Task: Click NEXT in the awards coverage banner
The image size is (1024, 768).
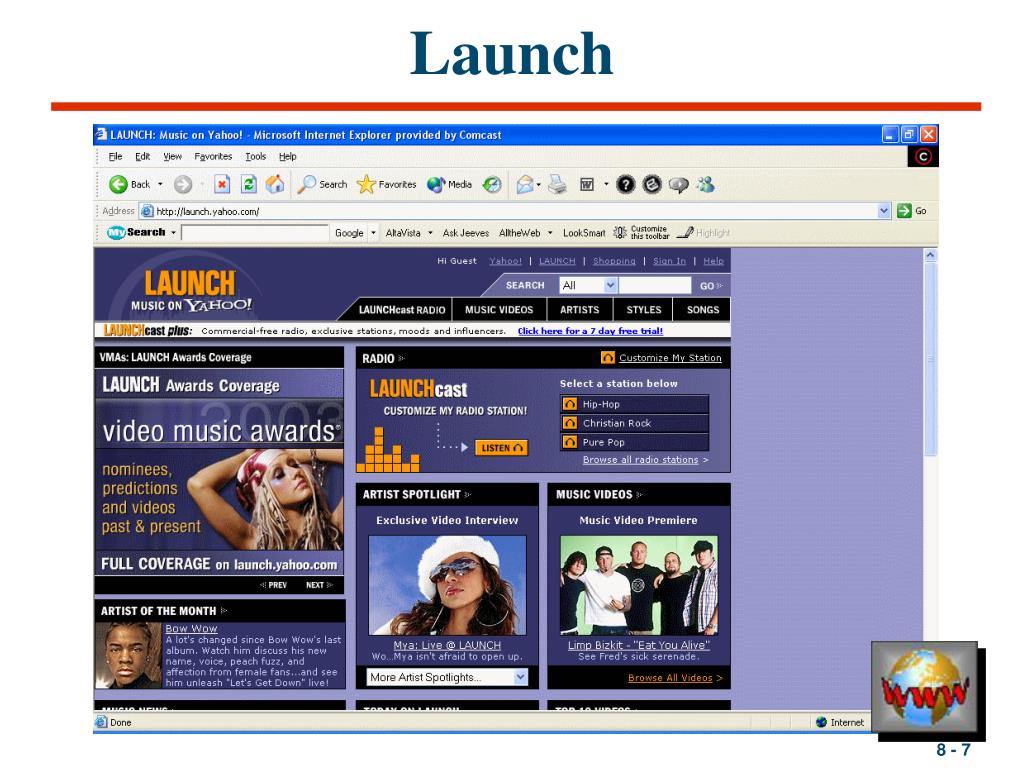Action: [318, 584]
